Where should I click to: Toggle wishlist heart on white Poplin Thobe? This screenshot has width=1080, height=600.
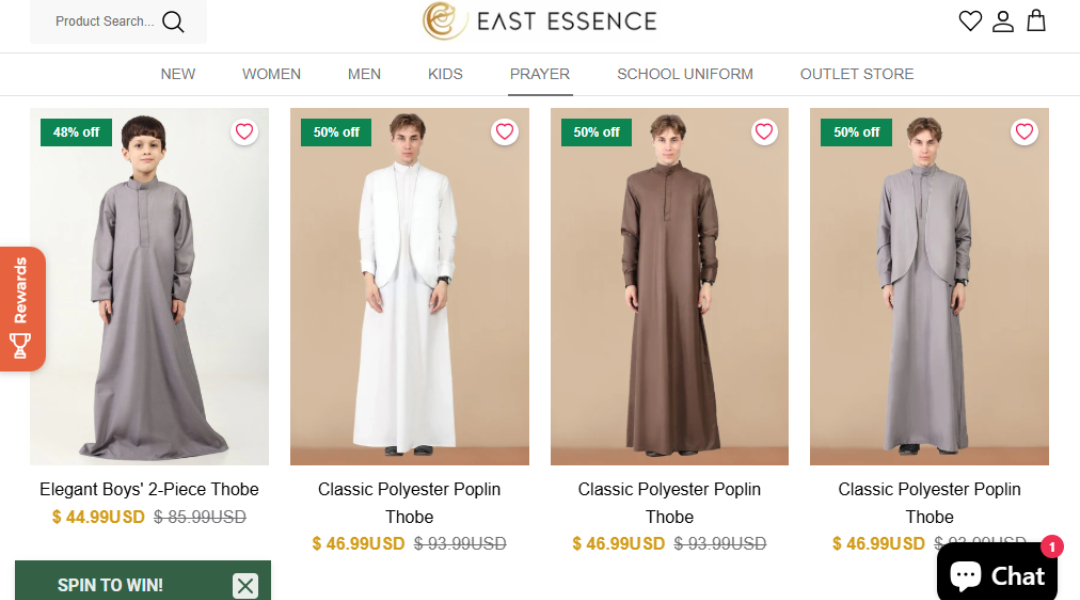pos(505,132)
